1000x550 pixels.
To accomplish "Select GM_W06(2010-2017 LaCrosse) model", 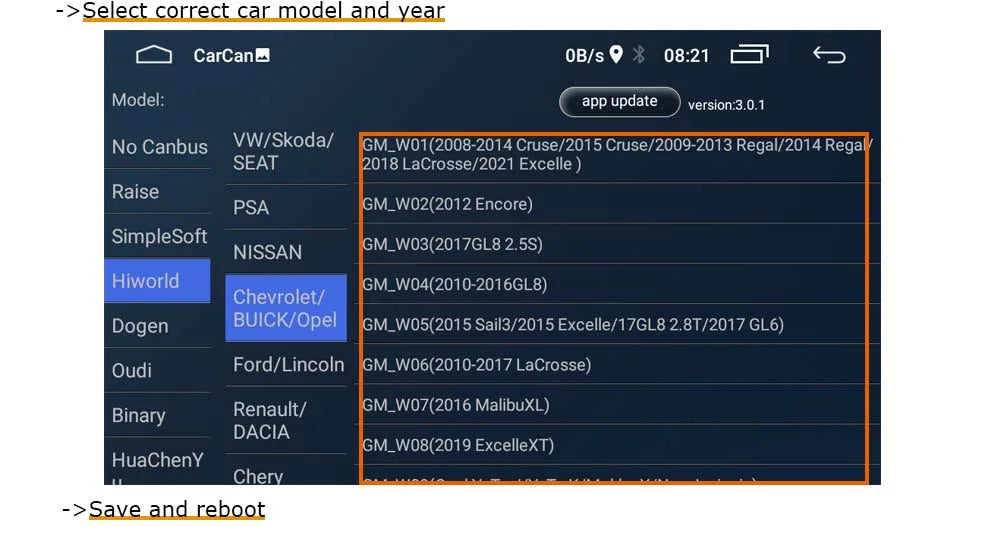I will [x=616, y=364].
